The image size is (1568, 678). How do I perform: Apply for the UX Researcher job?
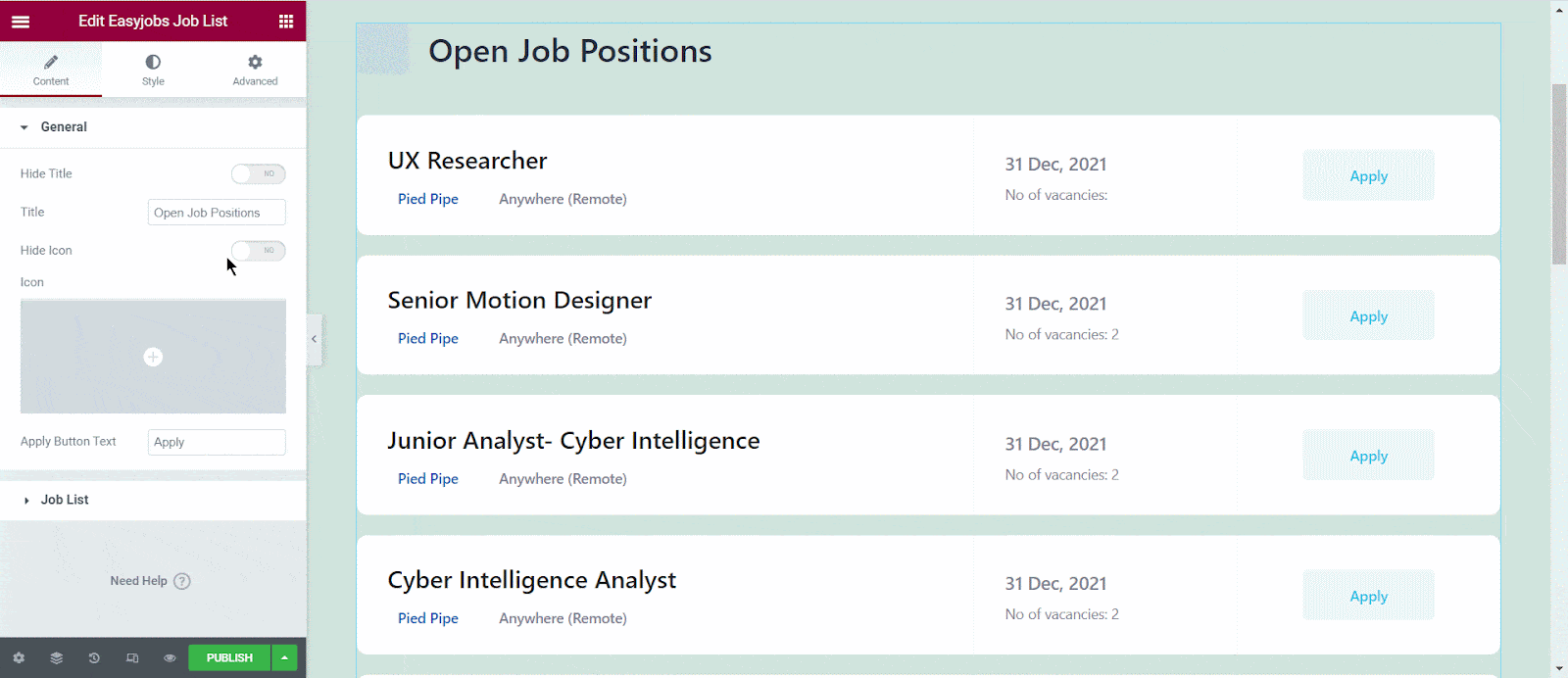(1368, 175)
